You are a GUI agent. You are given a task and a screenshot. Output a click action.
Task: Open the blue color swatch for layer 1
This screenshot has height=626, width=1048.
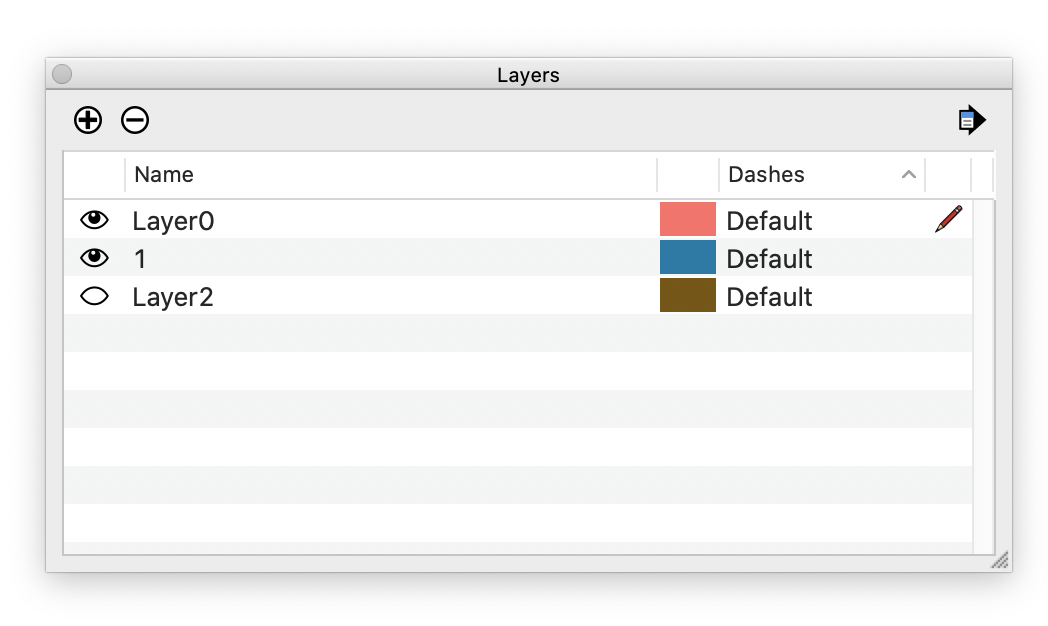pyautogui.click(x=688, y=257)
